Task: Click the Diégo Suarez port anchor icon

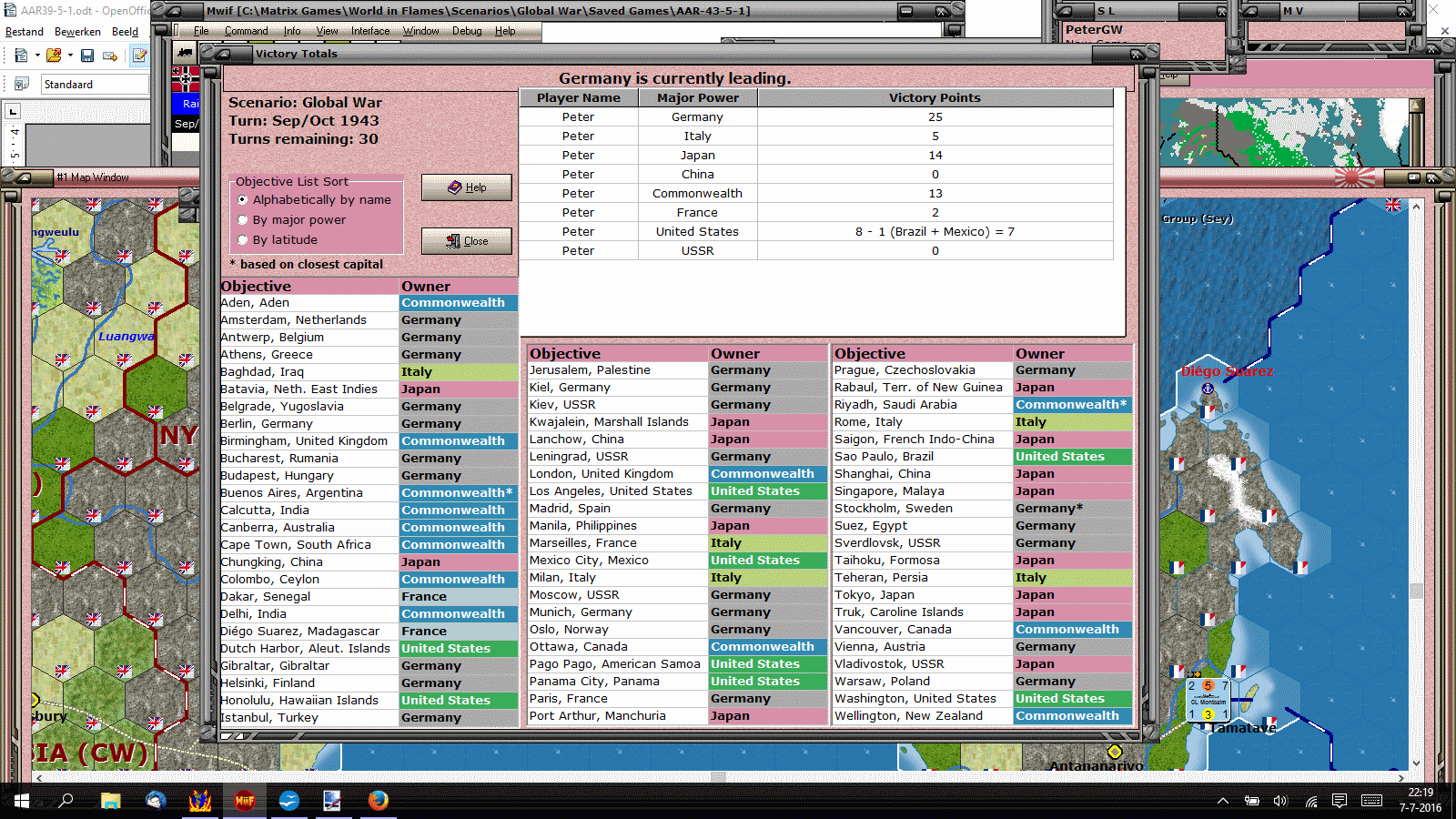Action: point(1208,389)
